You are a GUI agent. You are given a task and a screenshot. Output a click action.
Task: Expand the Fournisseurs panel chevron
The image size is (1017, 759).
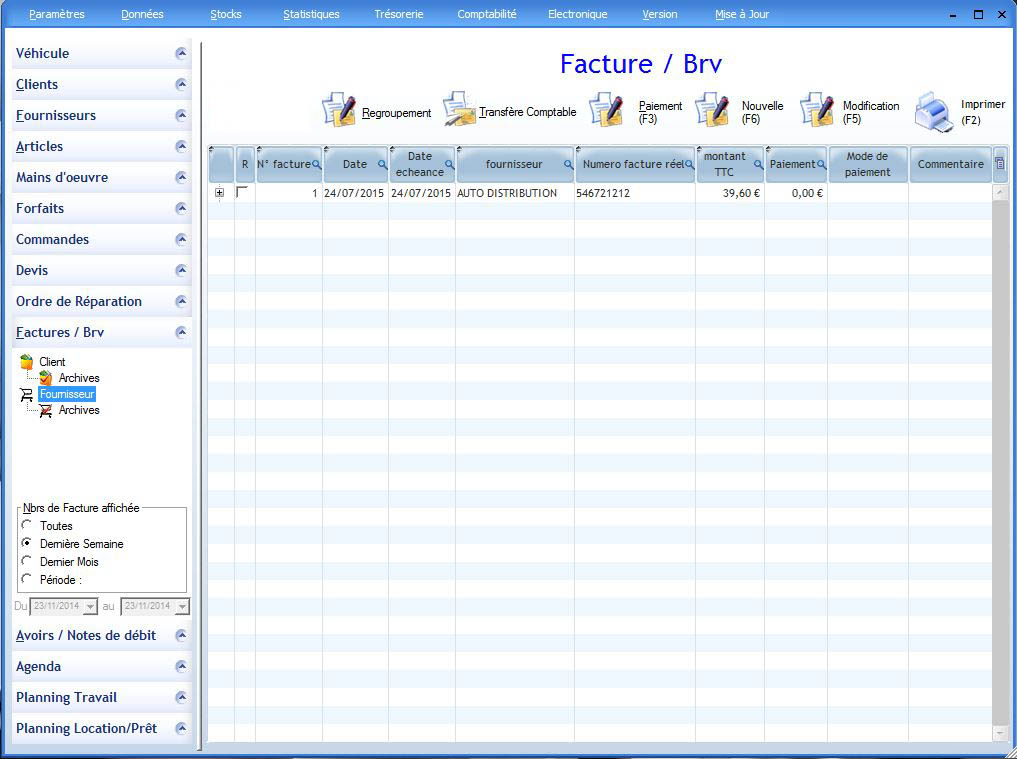click(x=182, y=115)
